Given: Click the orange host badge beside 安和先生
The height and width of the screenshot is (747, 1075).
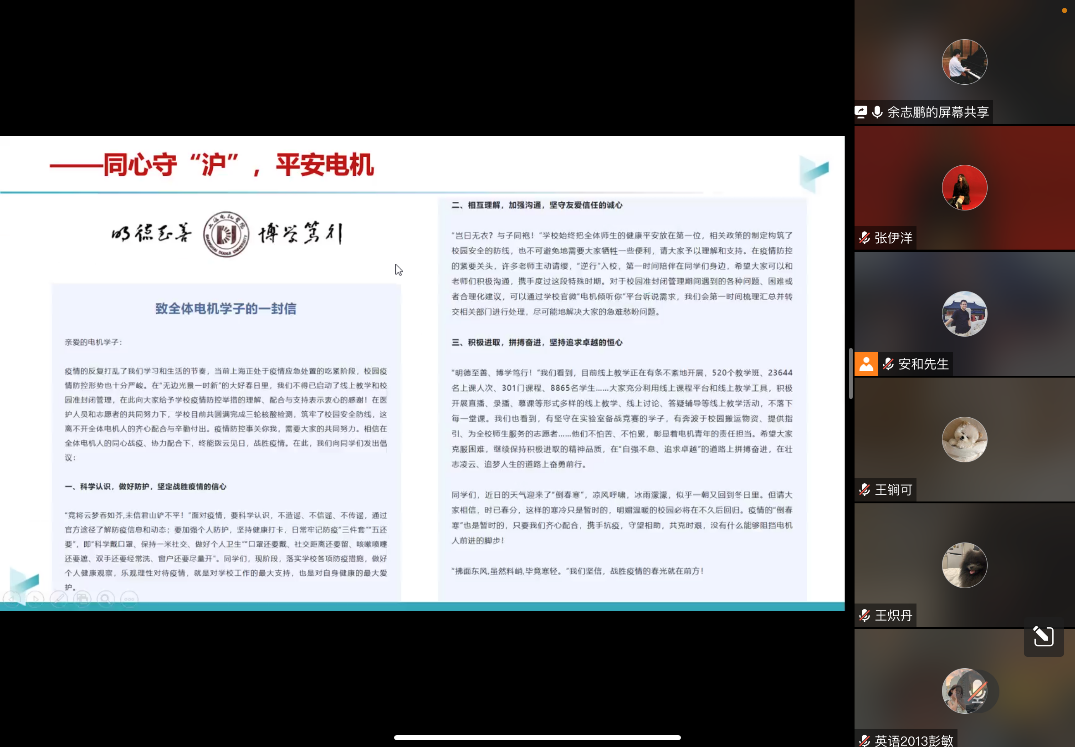Looking at the screenshot, I should 866,363.
